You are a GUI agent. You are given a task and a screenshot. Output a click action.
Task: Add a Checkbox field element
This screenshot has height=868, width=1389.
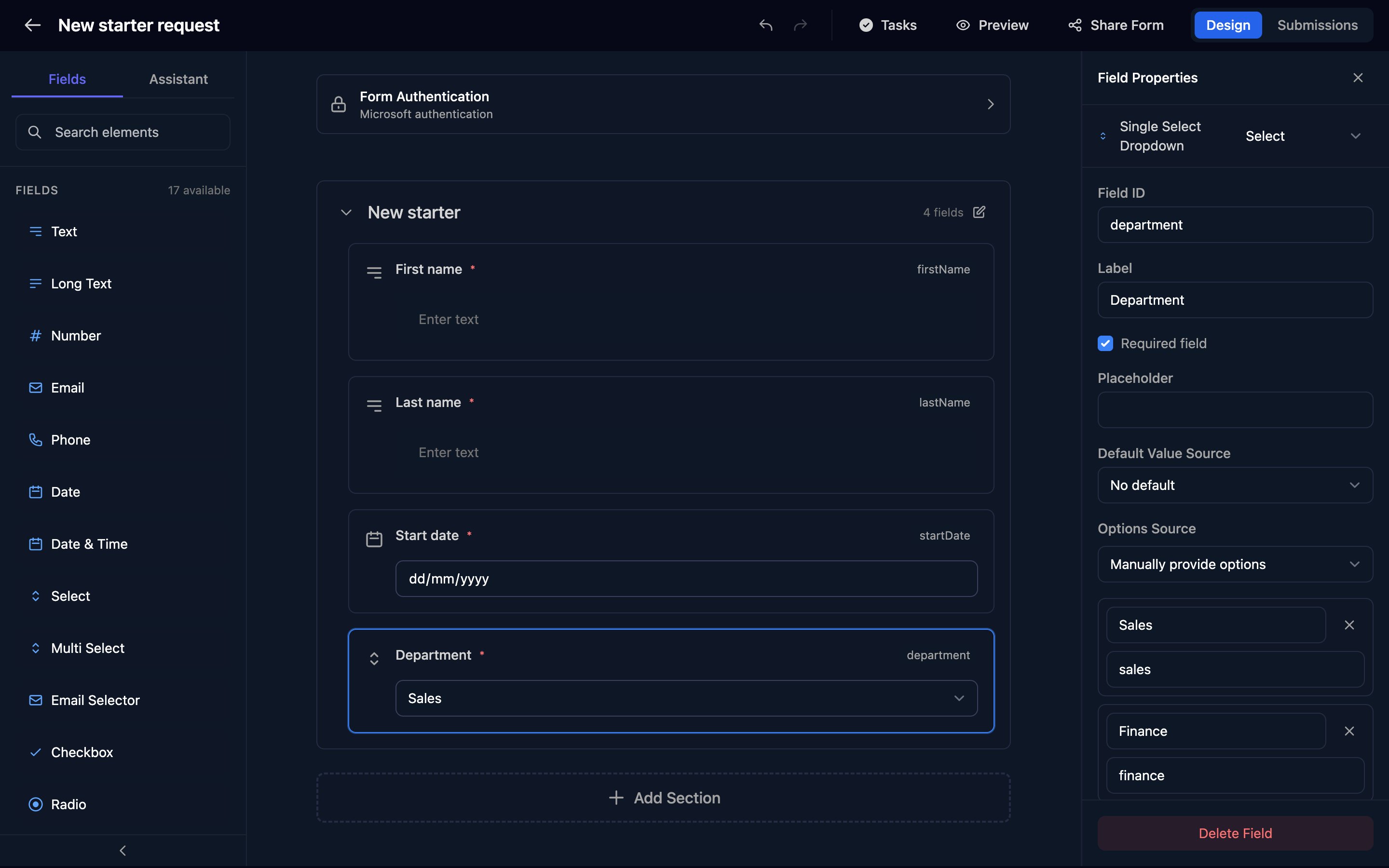click(x=123, y=752)
